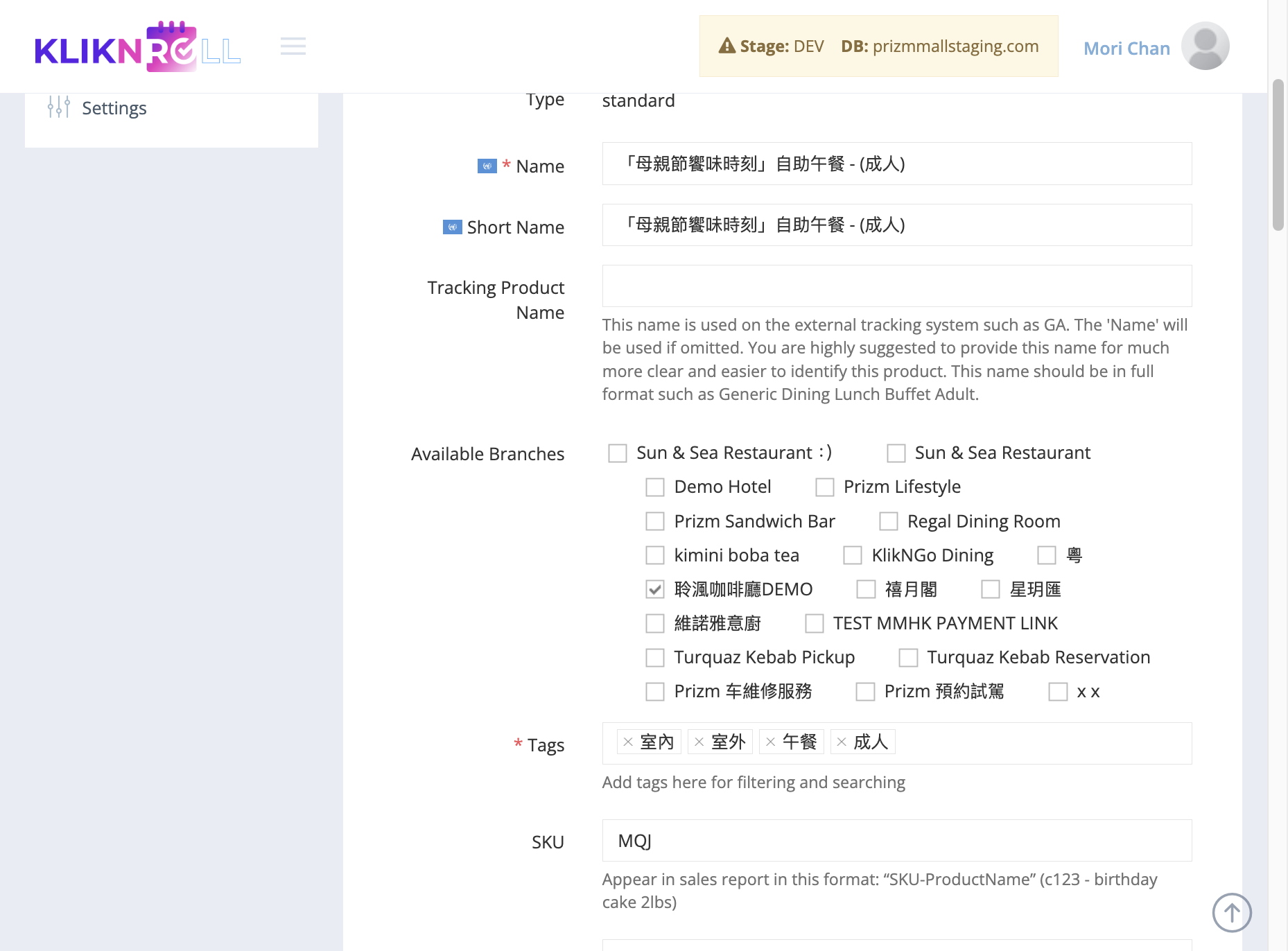Click the stage warning triangle icon

pyautogui.click(x=726, y=46)
